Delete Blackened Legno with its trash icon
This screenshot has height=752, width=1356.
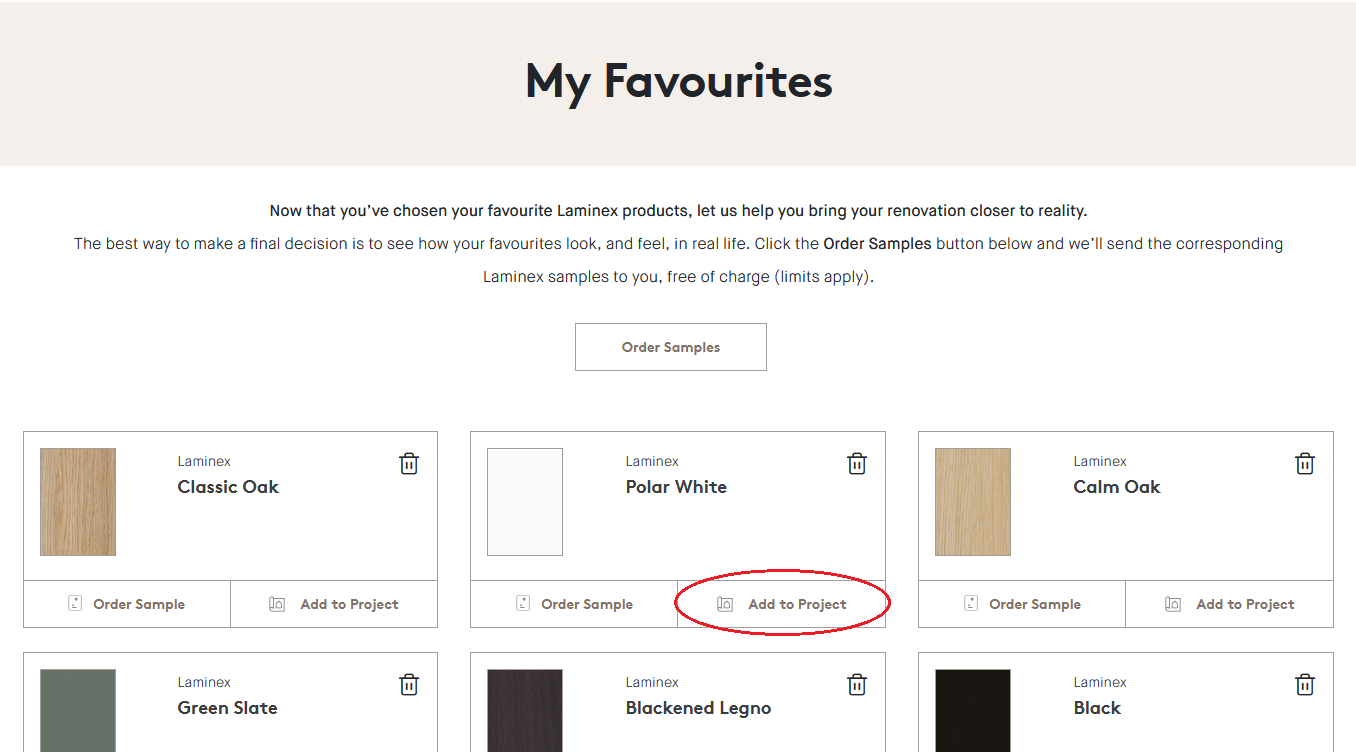(856, 684)
